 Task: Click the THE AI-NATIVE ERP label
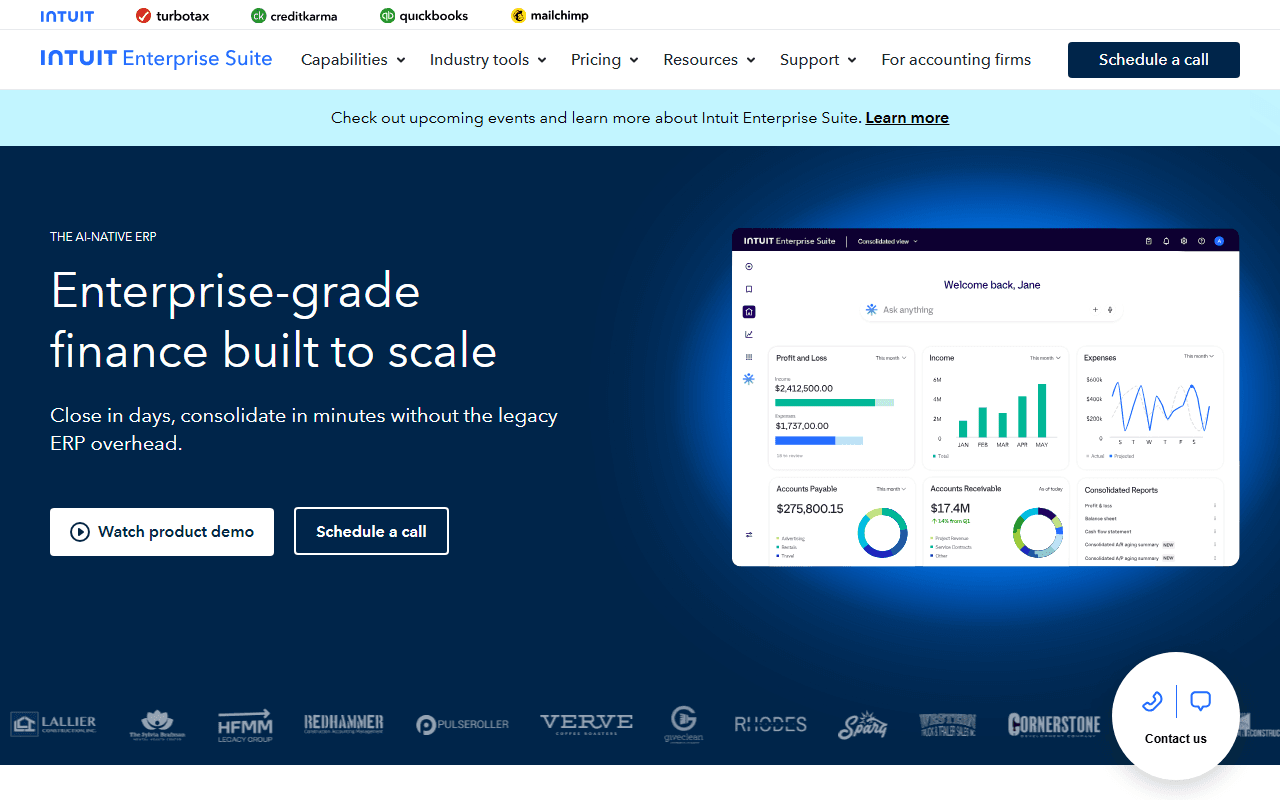coord(103,237)
